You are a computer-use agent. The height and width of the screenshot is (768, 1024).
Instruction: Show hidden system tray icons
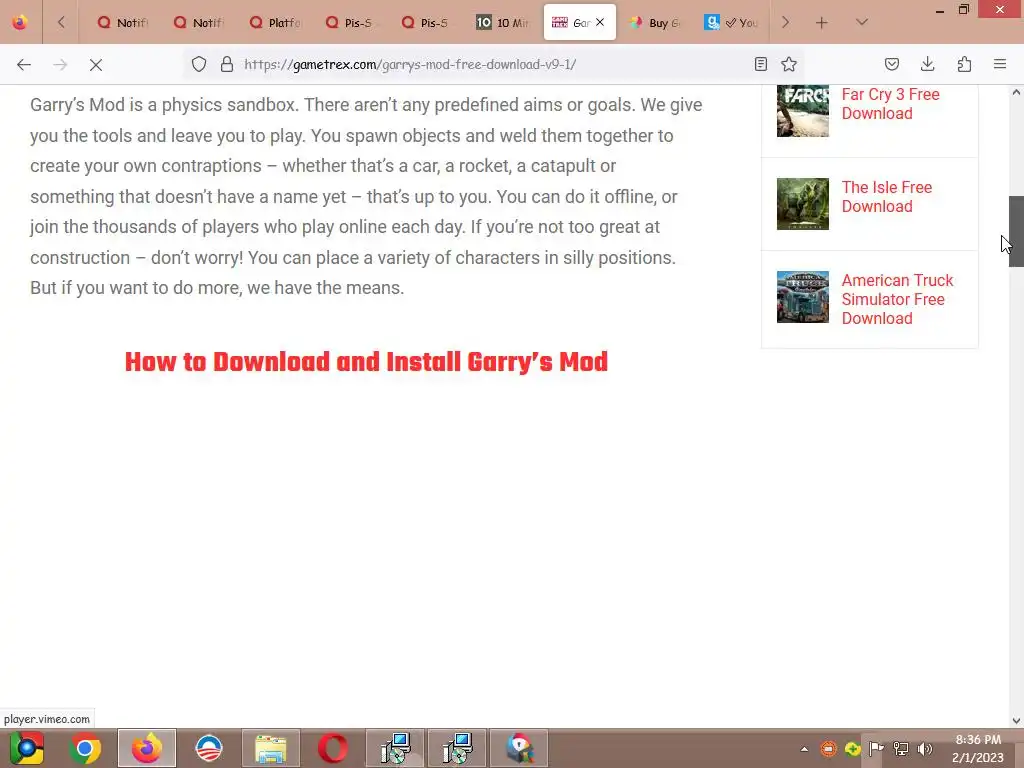[x=804, y=749]
